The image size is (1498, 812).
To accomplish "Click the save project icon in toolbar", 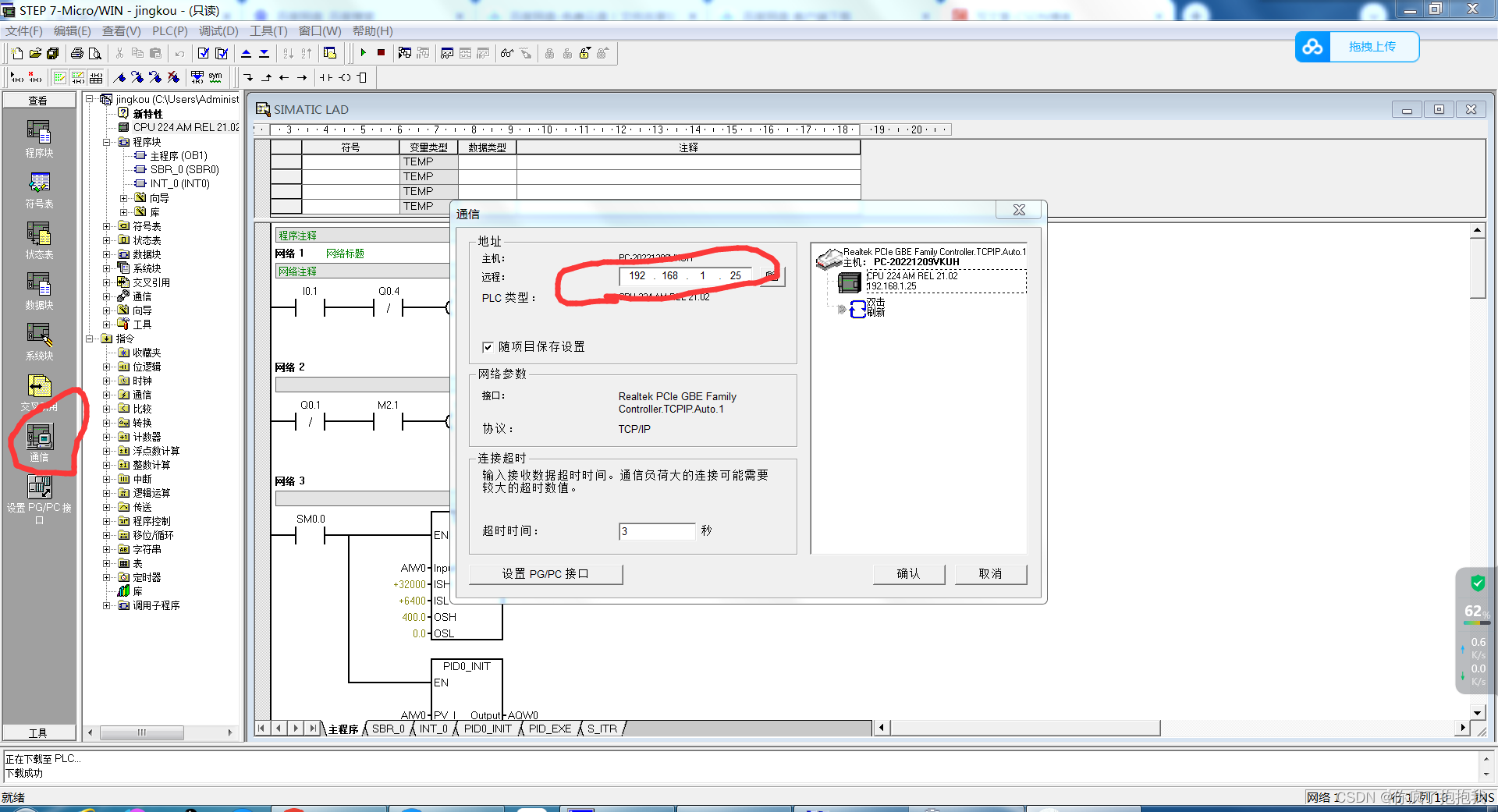I will point(53,53).
